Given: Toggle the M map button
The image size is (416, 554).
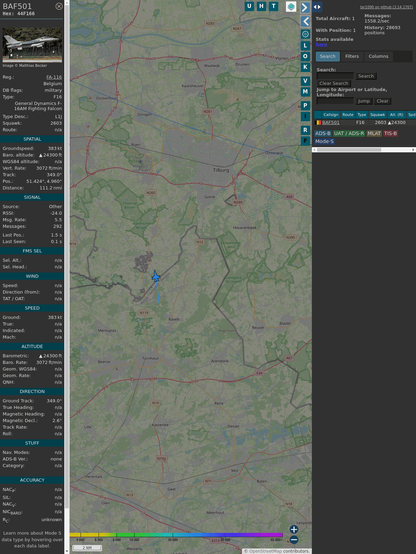Looking at the screenshot, I should (305, 92).
